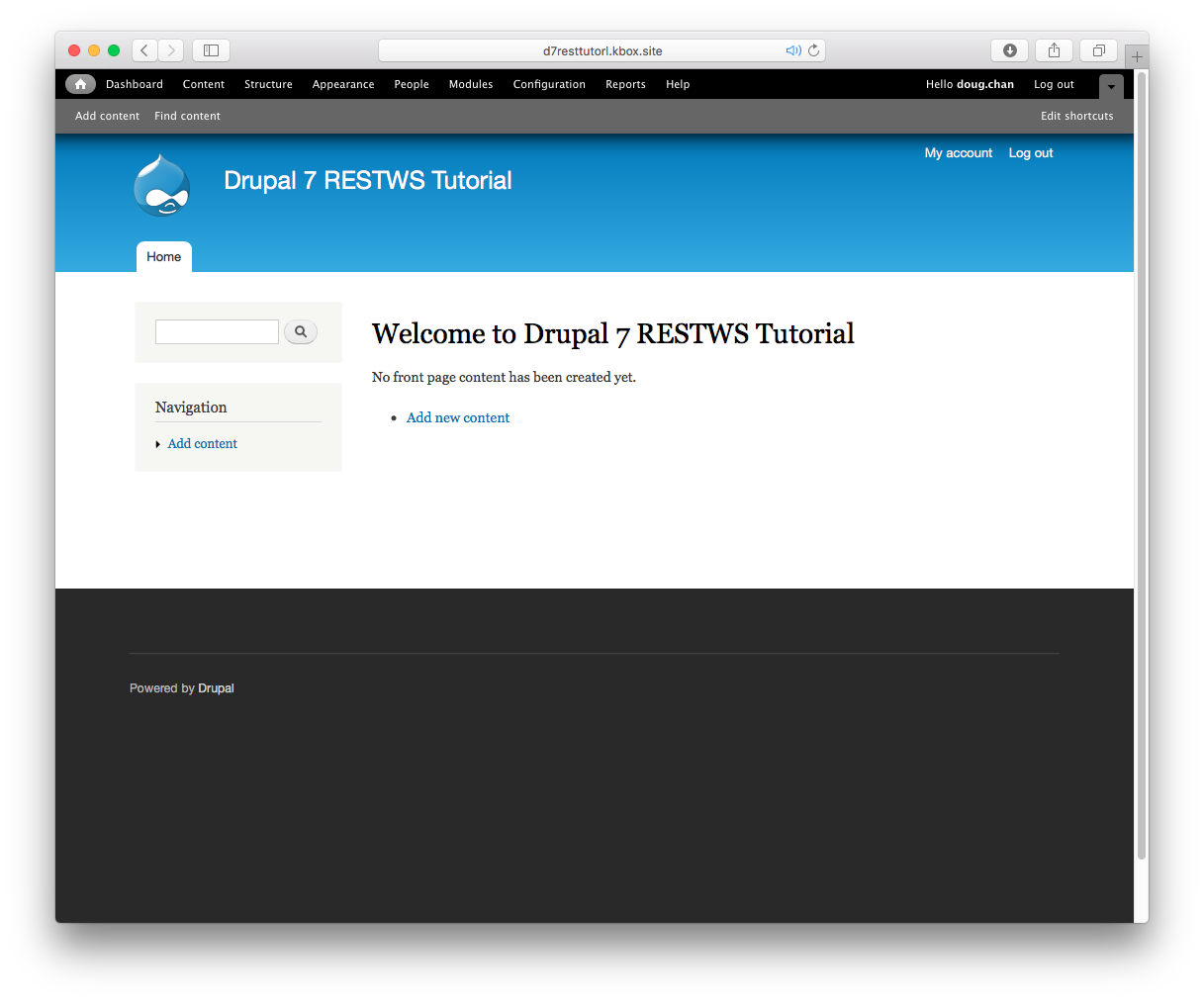Screen dimensions: 1204x1002
Task: Open the Reports admin menu
Action: click(x=625, y=84)
